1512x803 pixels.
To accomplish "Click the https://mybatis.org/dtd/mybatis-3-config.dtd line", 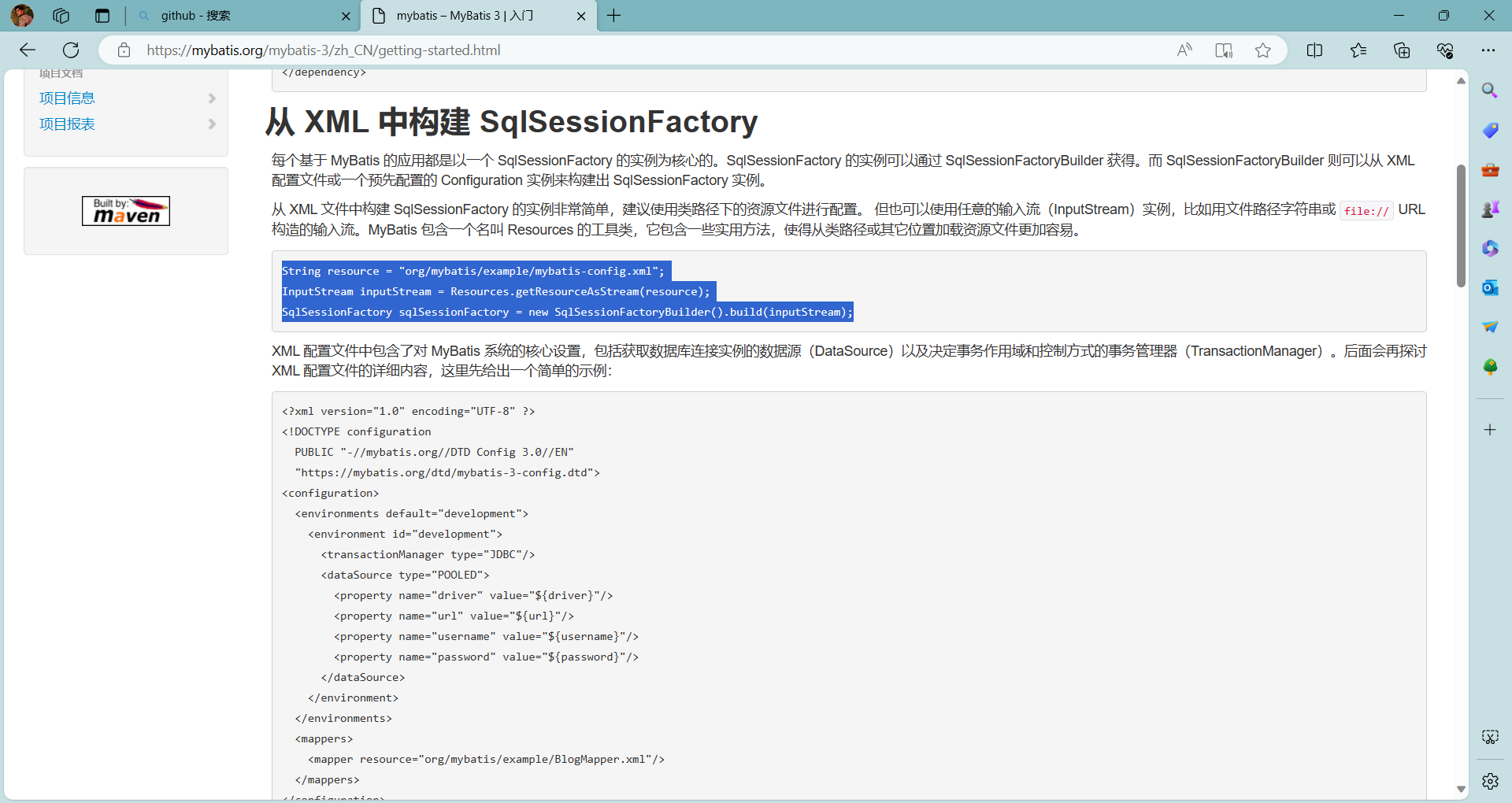I will pyautogui.click(x=448, y=472).
